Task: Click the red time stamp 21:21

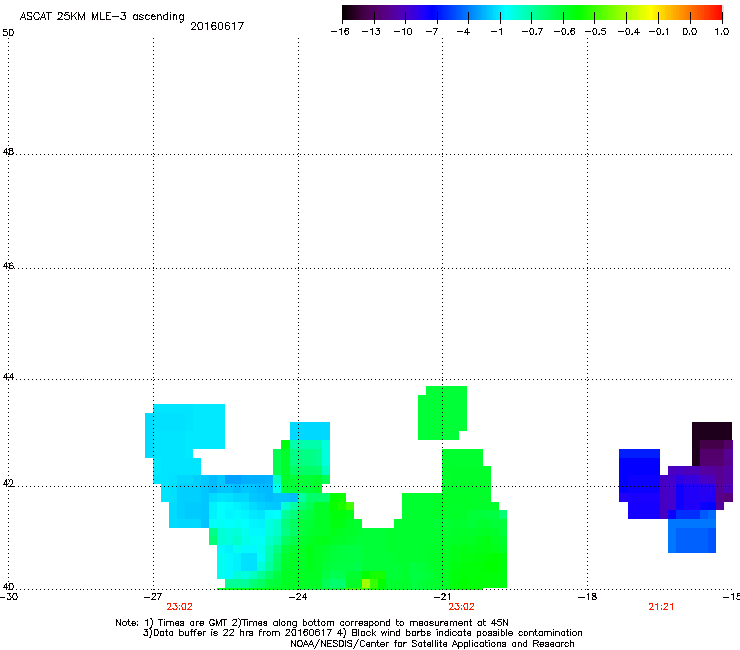Action: tap(661, 607)
